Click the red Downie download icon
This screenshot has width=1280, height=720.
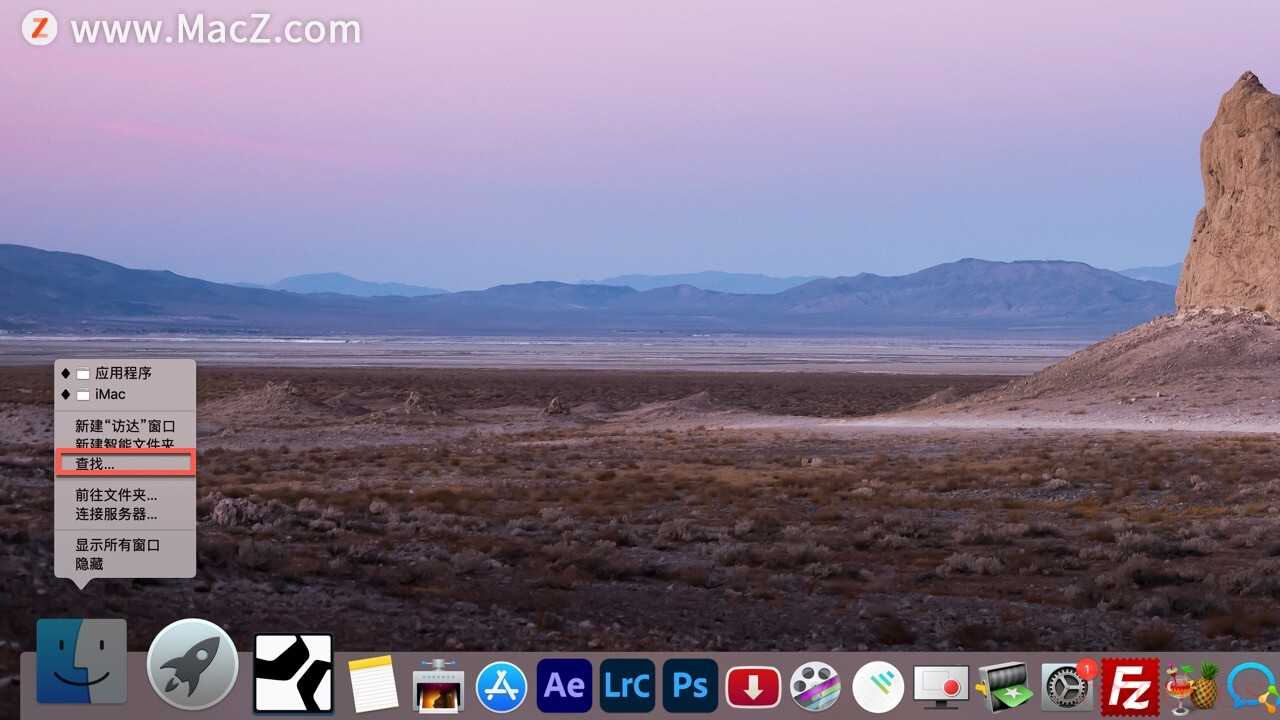pyautogui.click(x=753, y=687)
